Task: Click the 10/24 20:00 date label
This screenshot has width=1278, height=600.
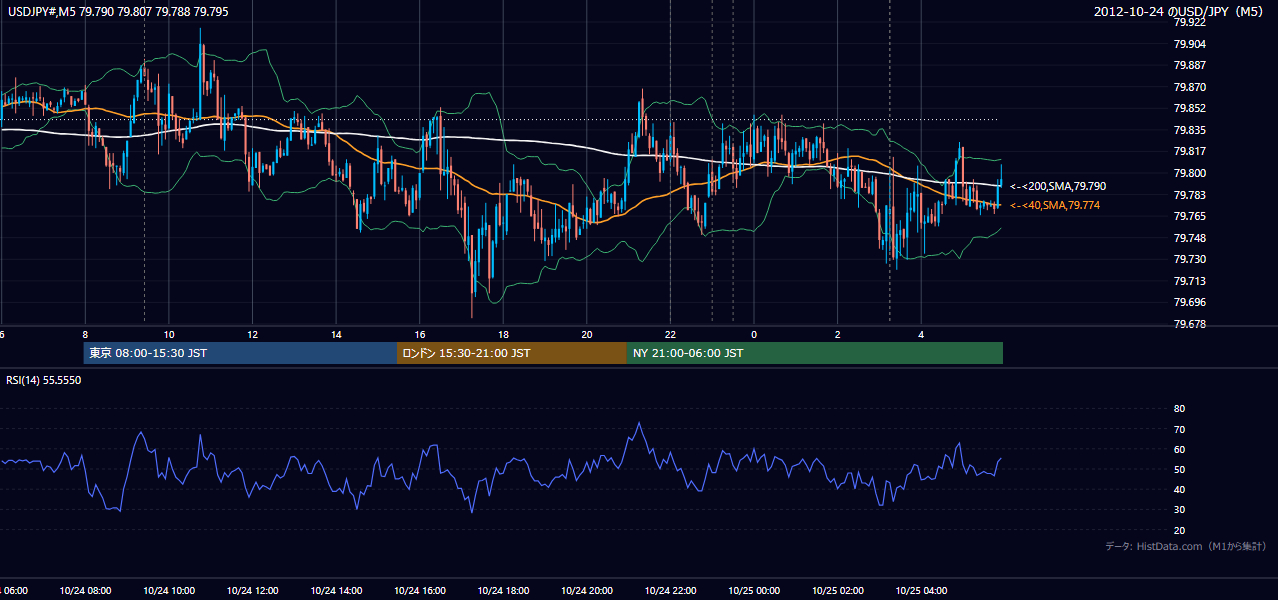Action: [x=587, y=590]
